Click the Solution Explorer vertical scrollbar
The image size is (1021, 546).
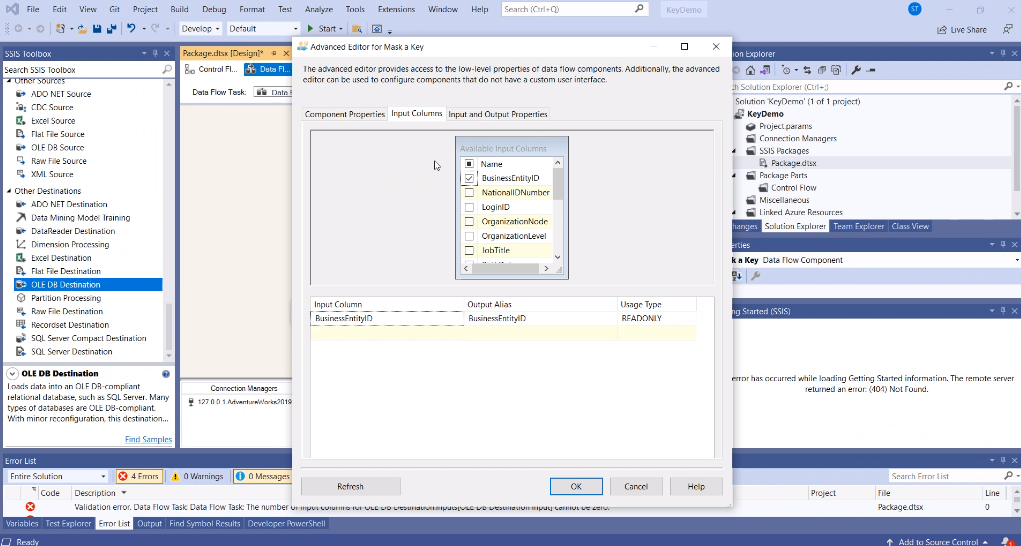pyautogui.click(x=1016, y=156)
